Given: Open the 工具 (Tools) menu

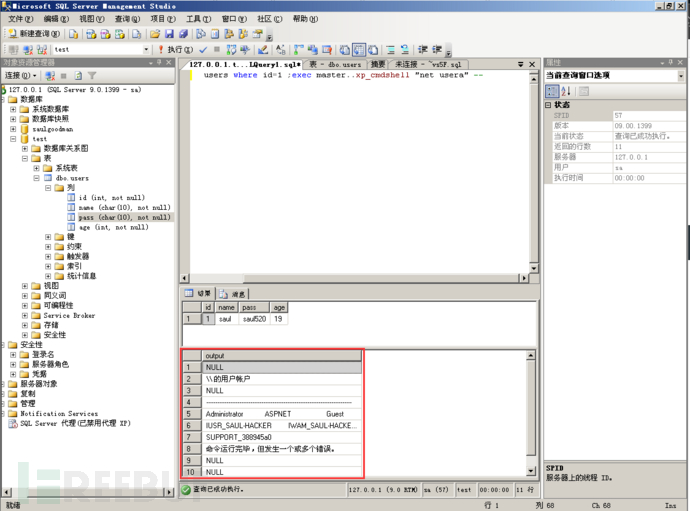Looking at the screenshot, I should [197, 18].
